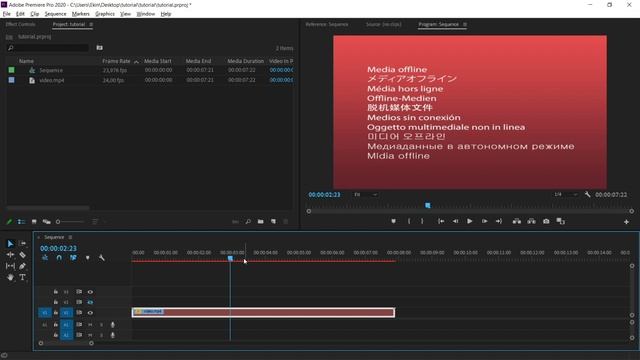Go to Out point in Program monitor
Viewport: 640px width, 360px height.
499,221
